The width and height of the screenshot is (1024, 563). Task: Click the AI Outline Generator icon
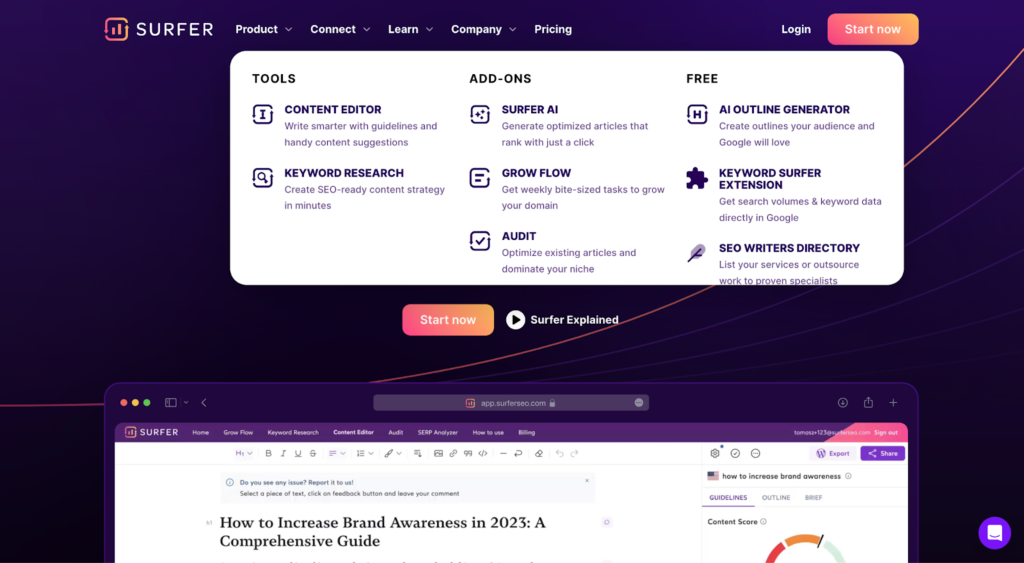pyautogui.click(x=697, y=114)
